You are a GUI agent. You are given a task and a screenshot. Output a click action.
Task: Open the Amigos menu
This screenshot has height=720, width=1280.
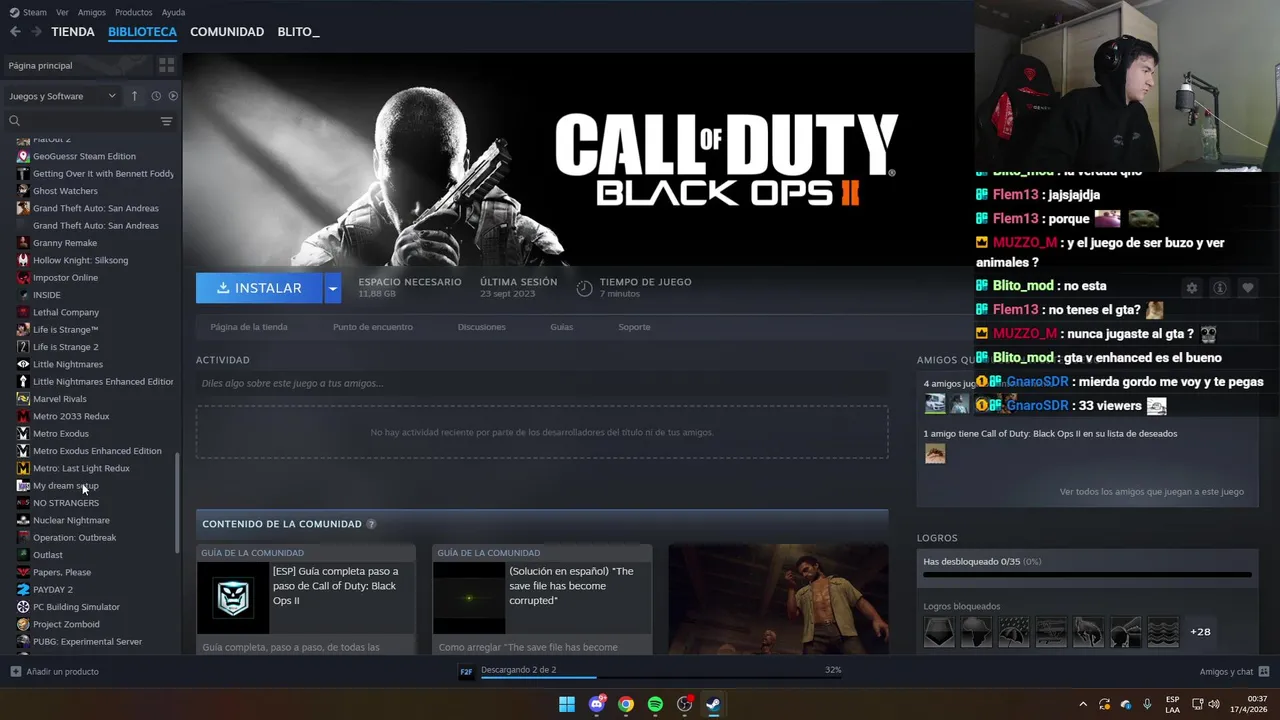(x=92, y=12)
